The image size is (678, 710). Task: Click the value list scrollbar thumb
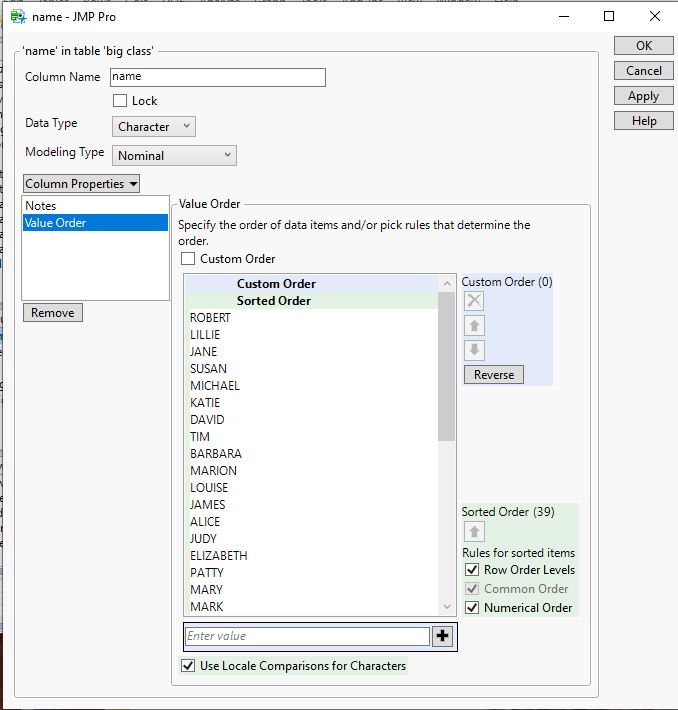[x=447, y=366]
